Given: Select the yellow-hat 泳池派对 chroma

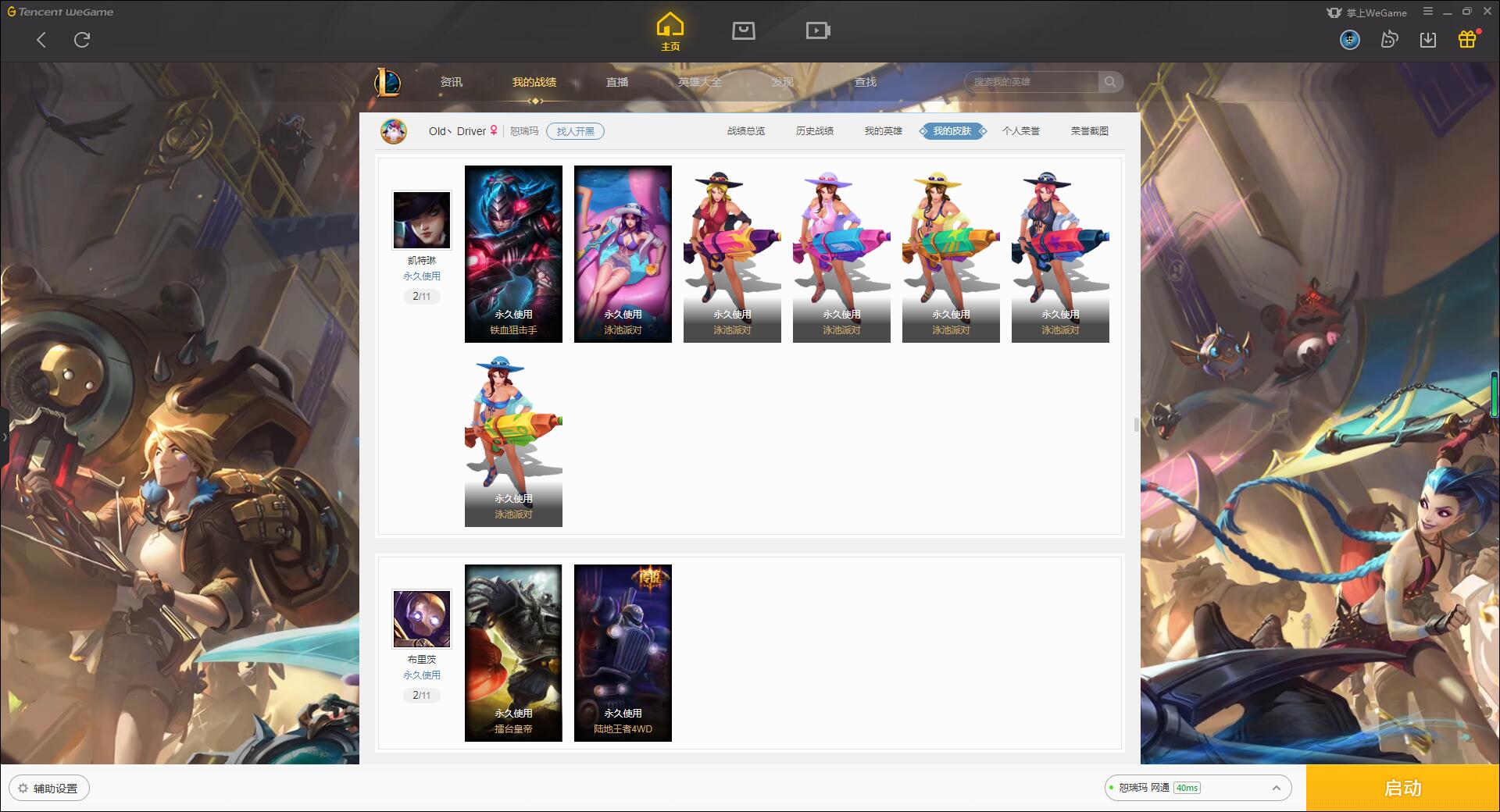Looking at the screenshot, I should pyautogui.click(x=951, y=254).
